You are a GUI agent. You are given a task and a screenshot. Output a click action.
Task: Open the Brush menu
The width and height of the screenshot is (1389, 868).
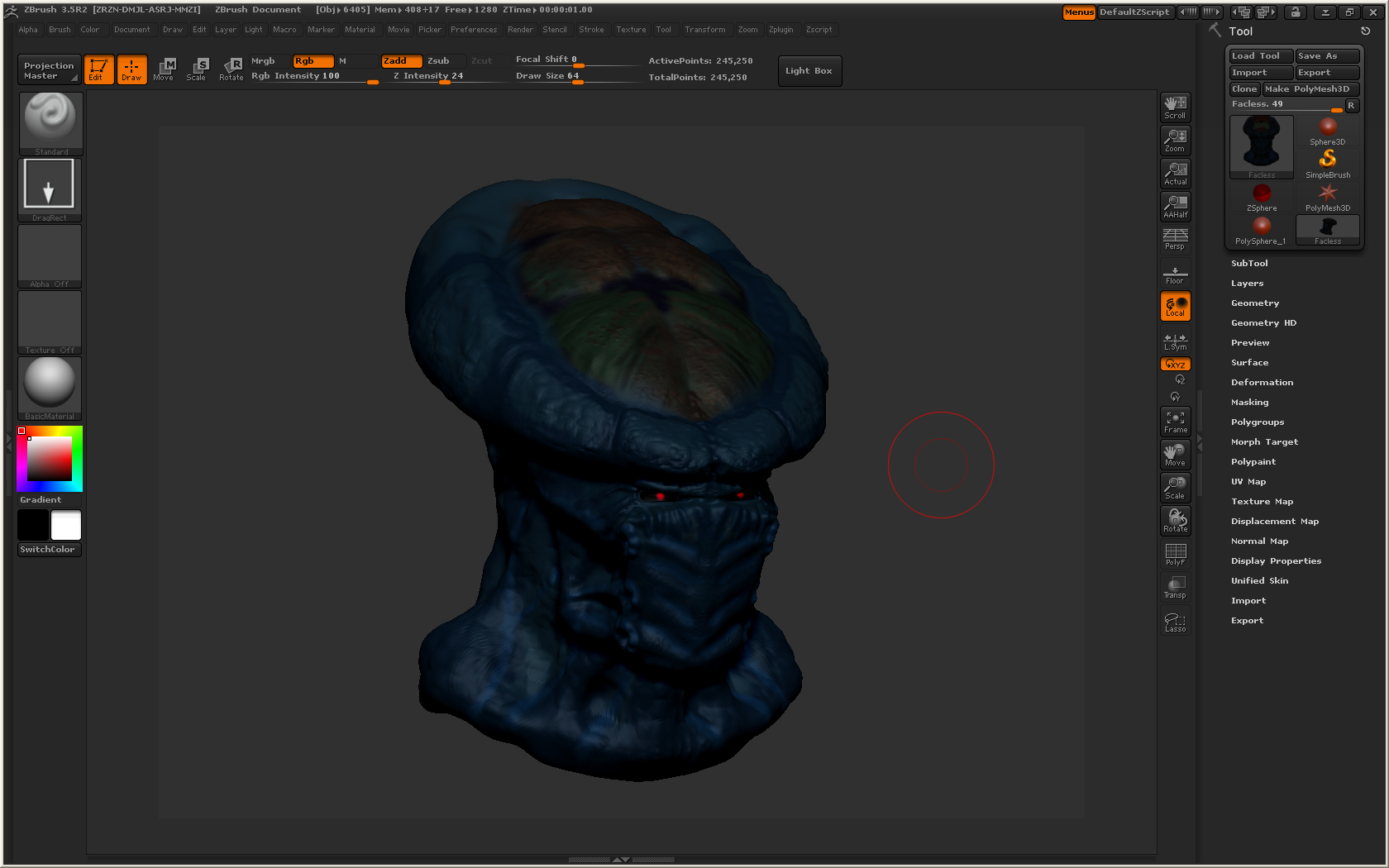pyautogui.click(x=60, y=30)
